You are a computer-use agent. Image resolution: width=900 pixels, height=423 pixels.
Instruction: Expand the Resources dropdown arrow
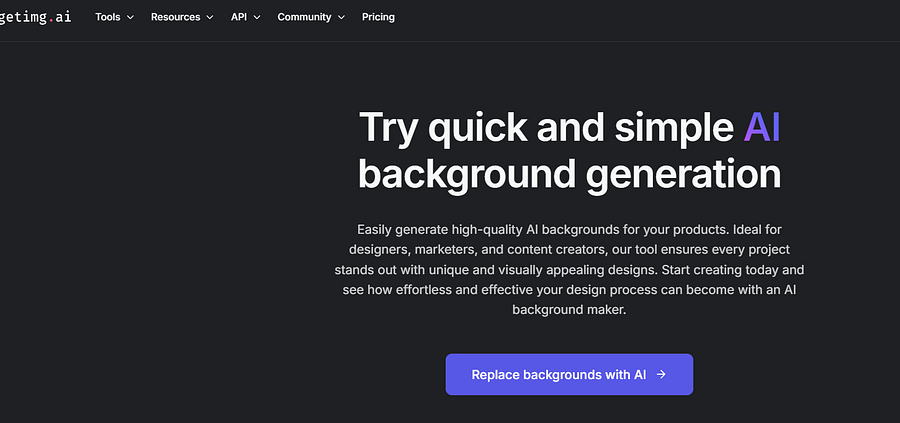(x=210, y=17)
